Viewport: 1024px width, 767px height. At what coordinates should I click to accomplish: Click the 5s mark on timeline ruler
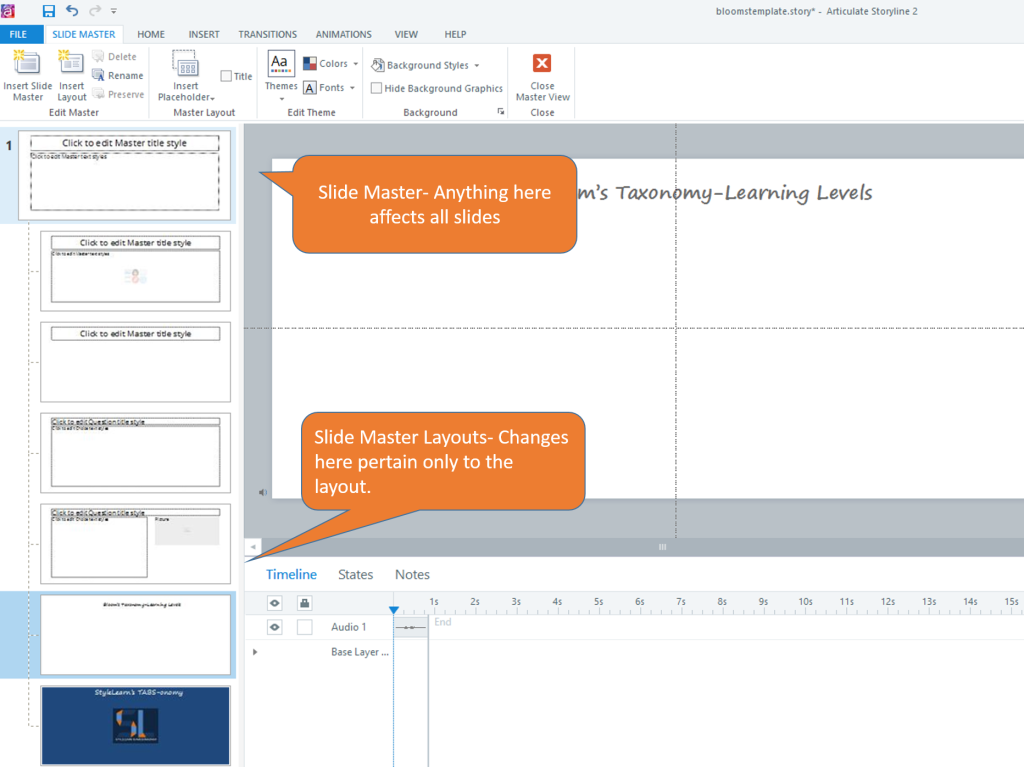coord(598,601)
